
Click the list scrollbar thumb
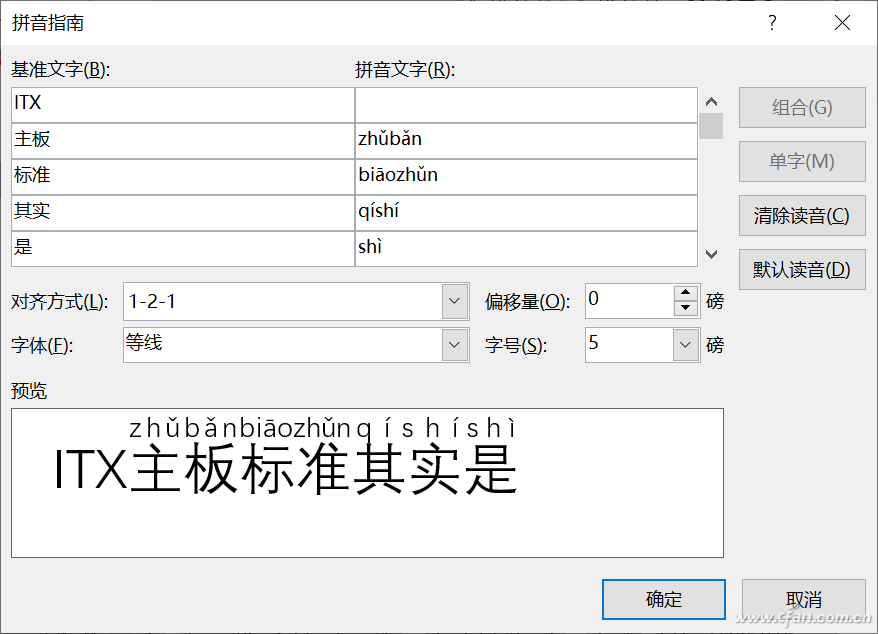pos(711,126)
